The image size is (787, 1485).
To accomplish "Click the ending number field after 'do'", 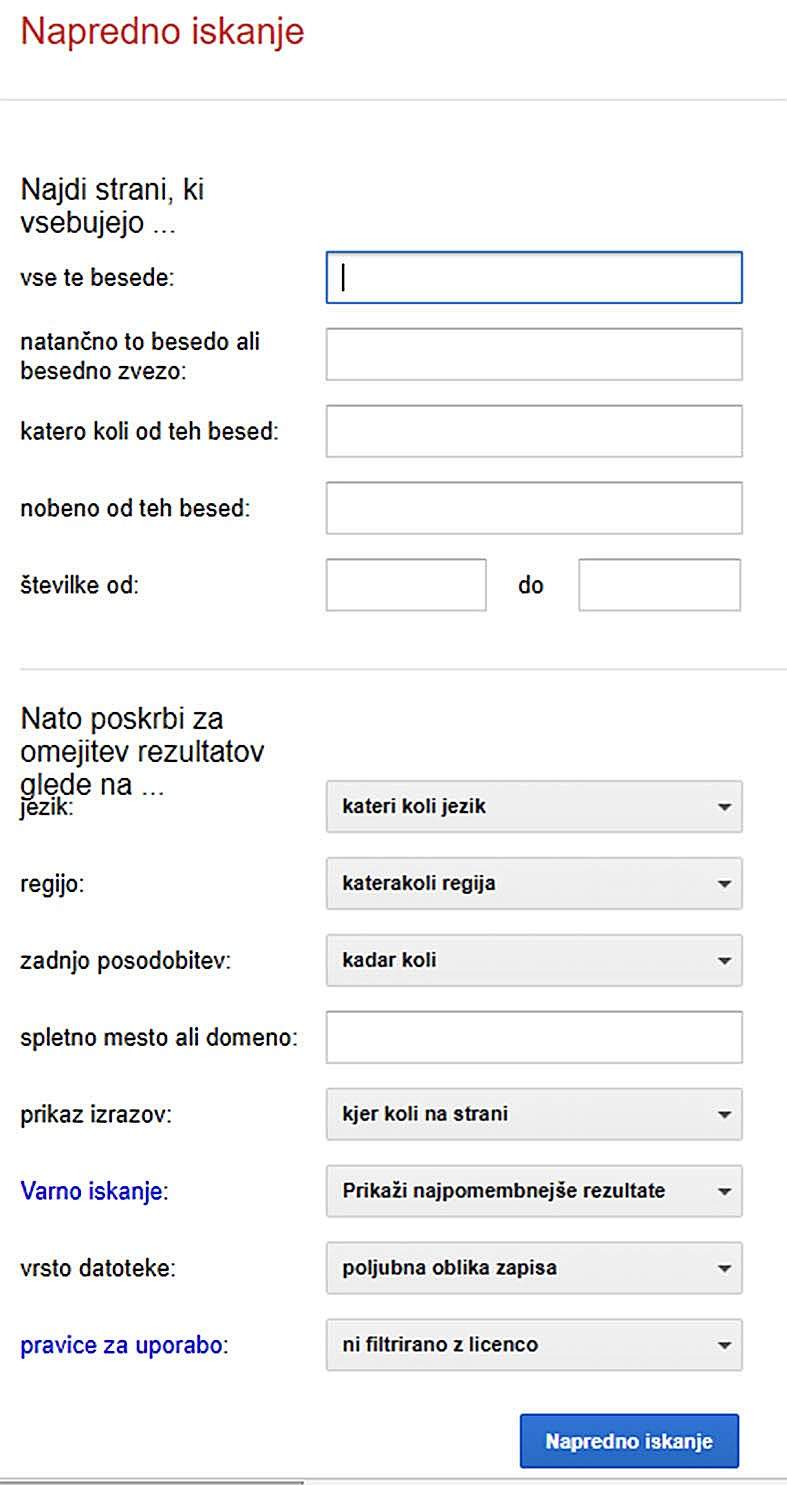I will coord(660,585).
